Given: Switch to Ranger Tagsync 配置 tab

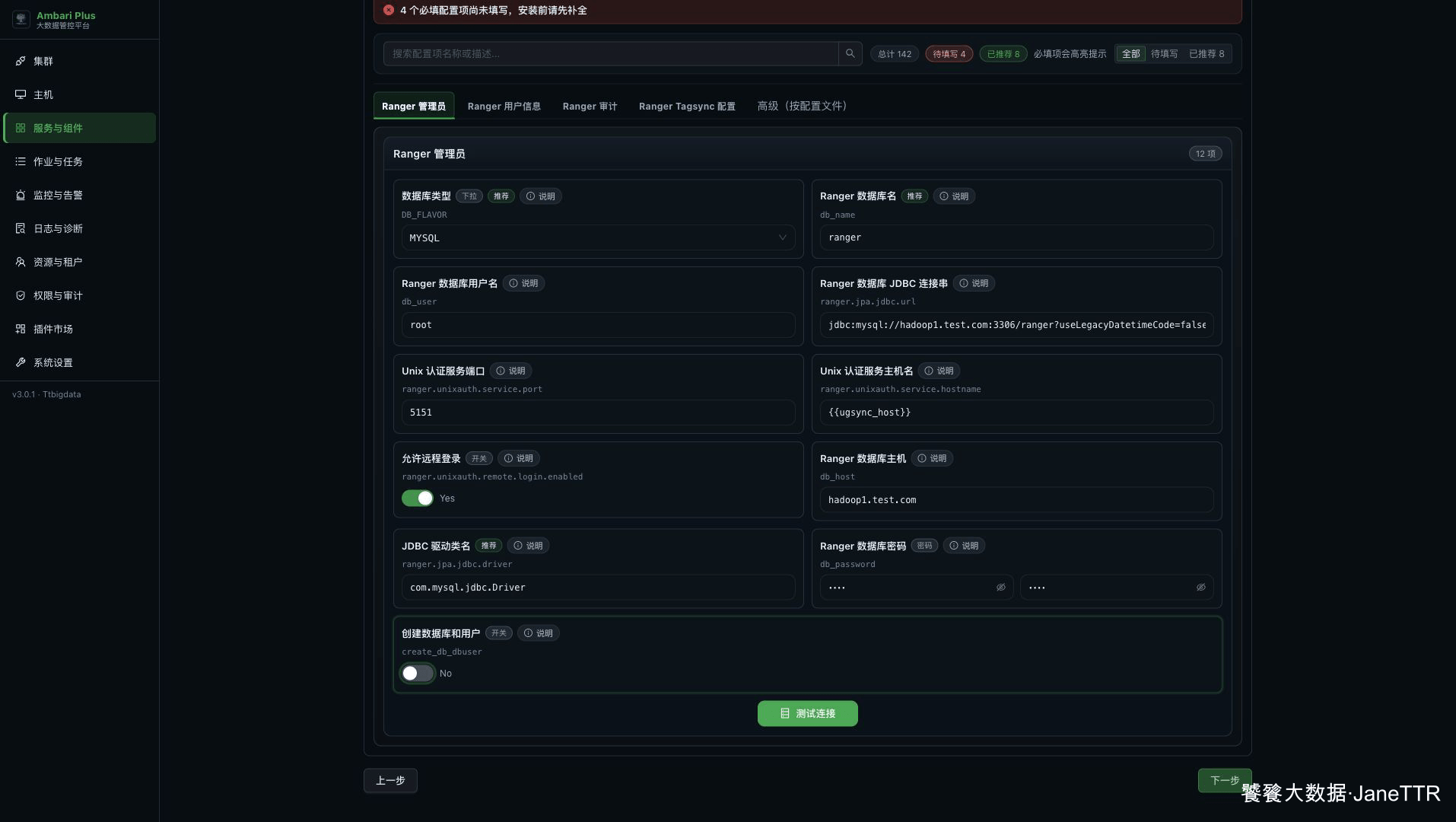Looking at the screenshot, I should click(x=687, y=106).
